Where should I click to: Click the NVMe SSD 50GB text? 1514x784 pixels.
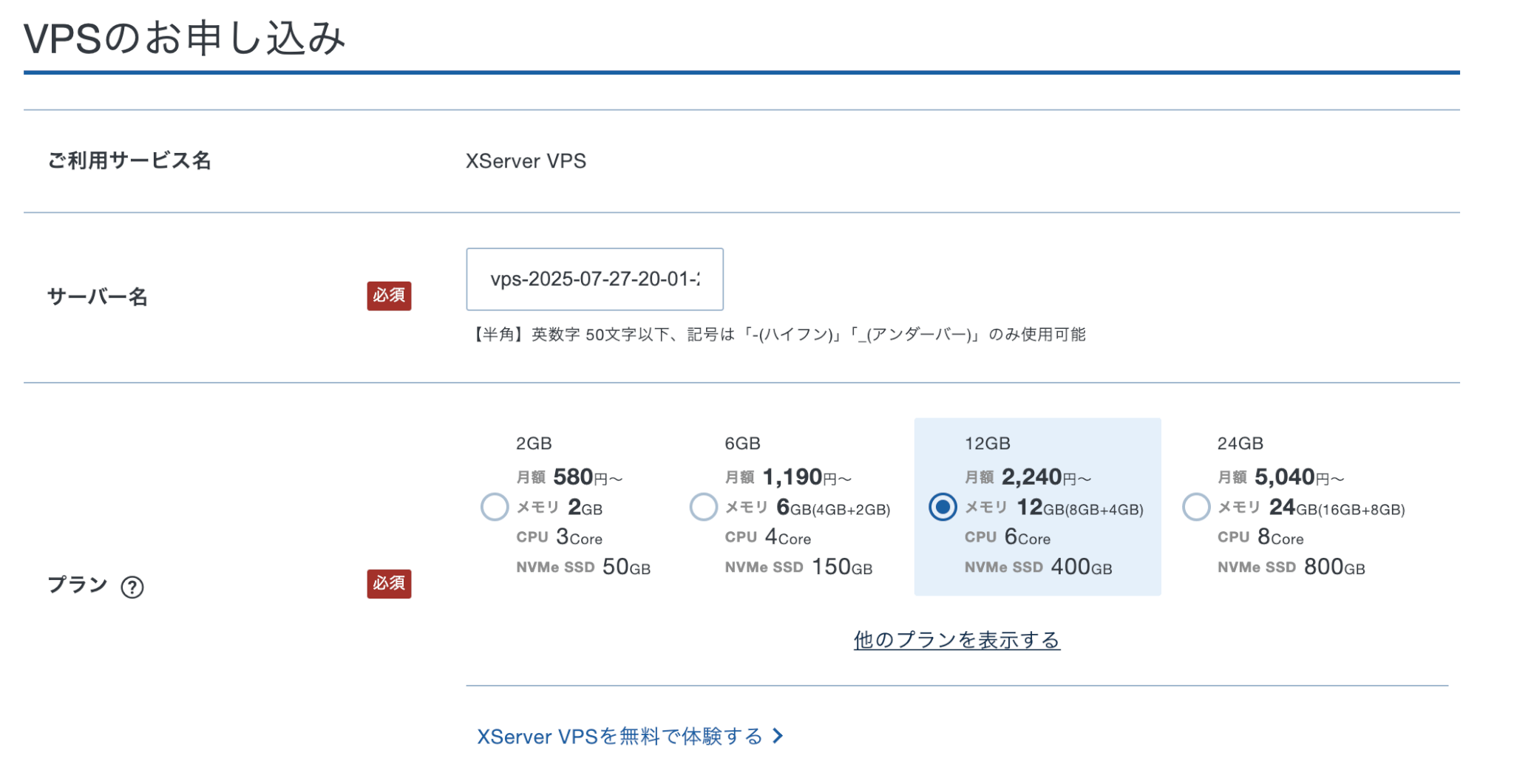tap(583, 567)
